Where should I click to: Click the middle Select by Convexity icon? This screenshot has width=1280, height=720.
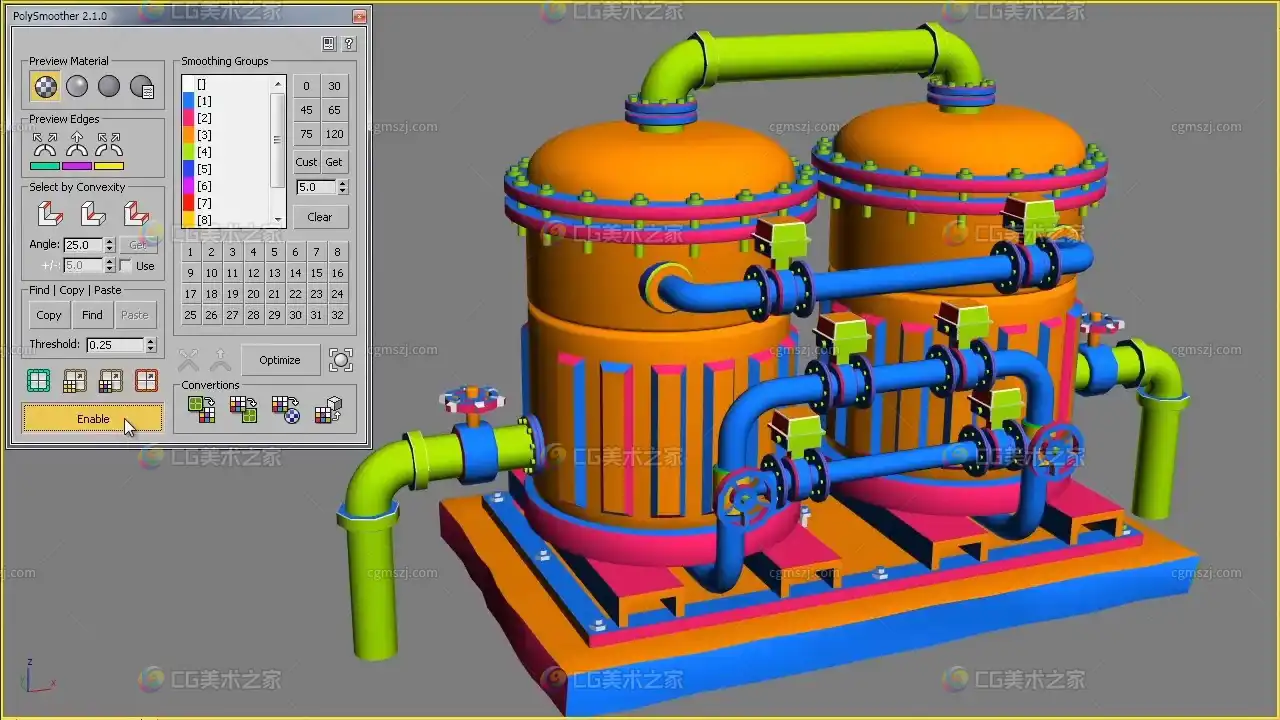click(93, 214)
